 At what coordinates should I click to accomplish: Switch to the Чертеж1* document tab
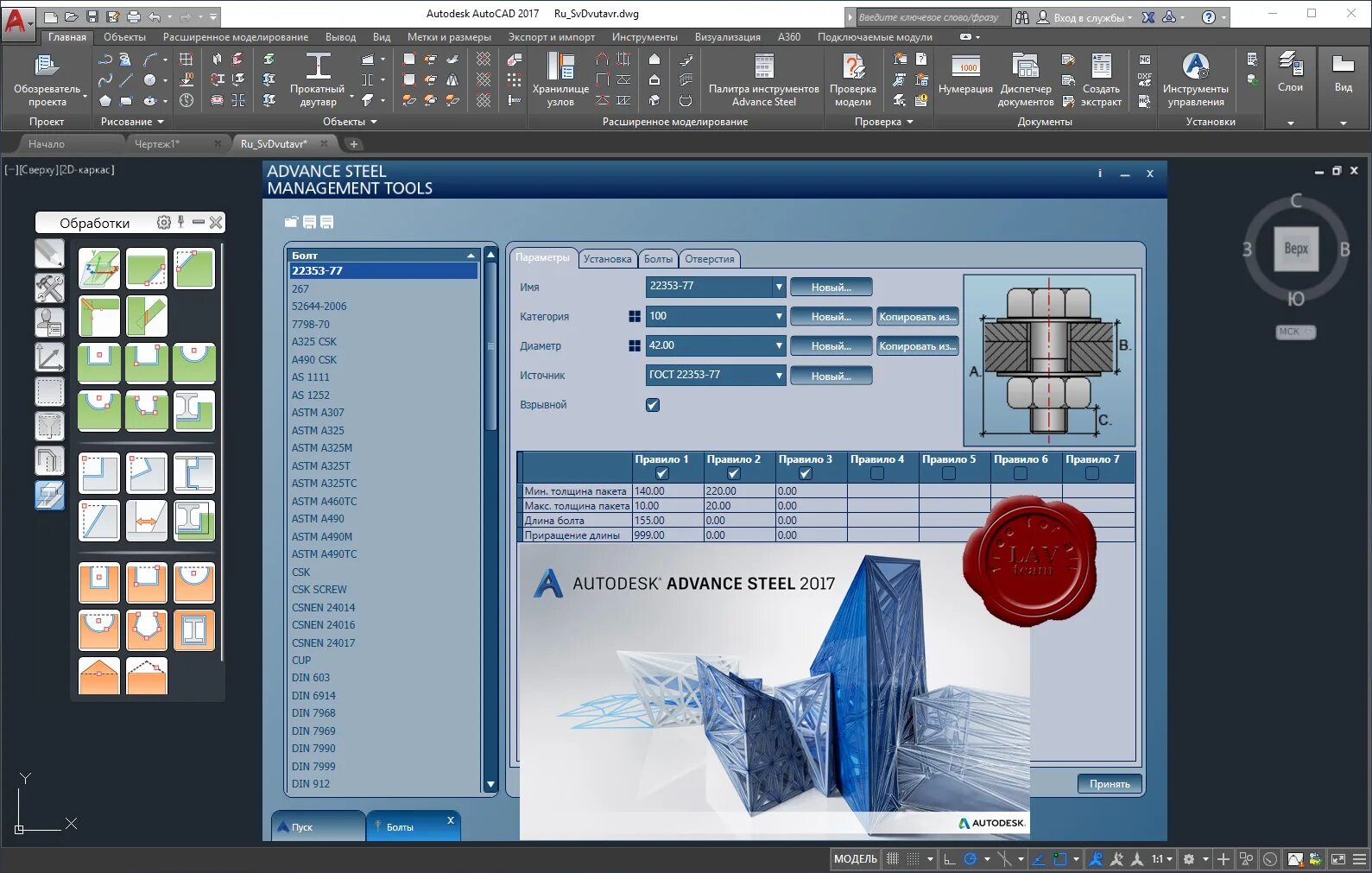tap(157, 144)
